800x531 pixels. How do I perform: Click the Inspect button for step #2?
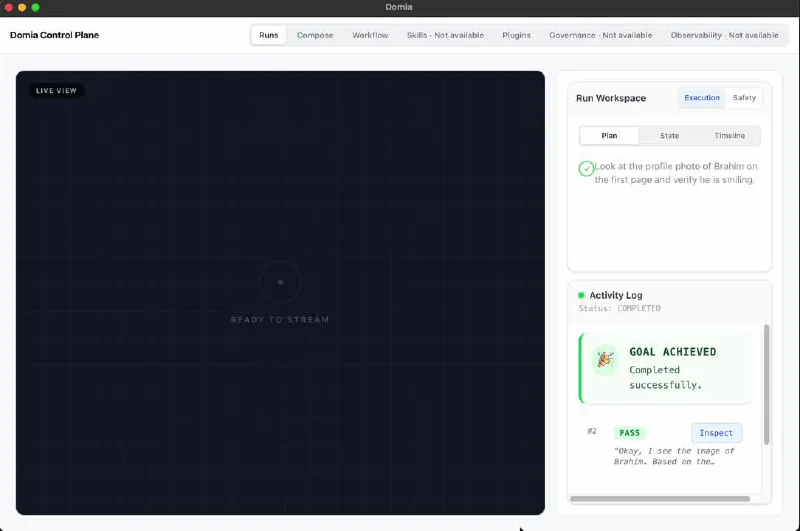(x=716, y=433)
